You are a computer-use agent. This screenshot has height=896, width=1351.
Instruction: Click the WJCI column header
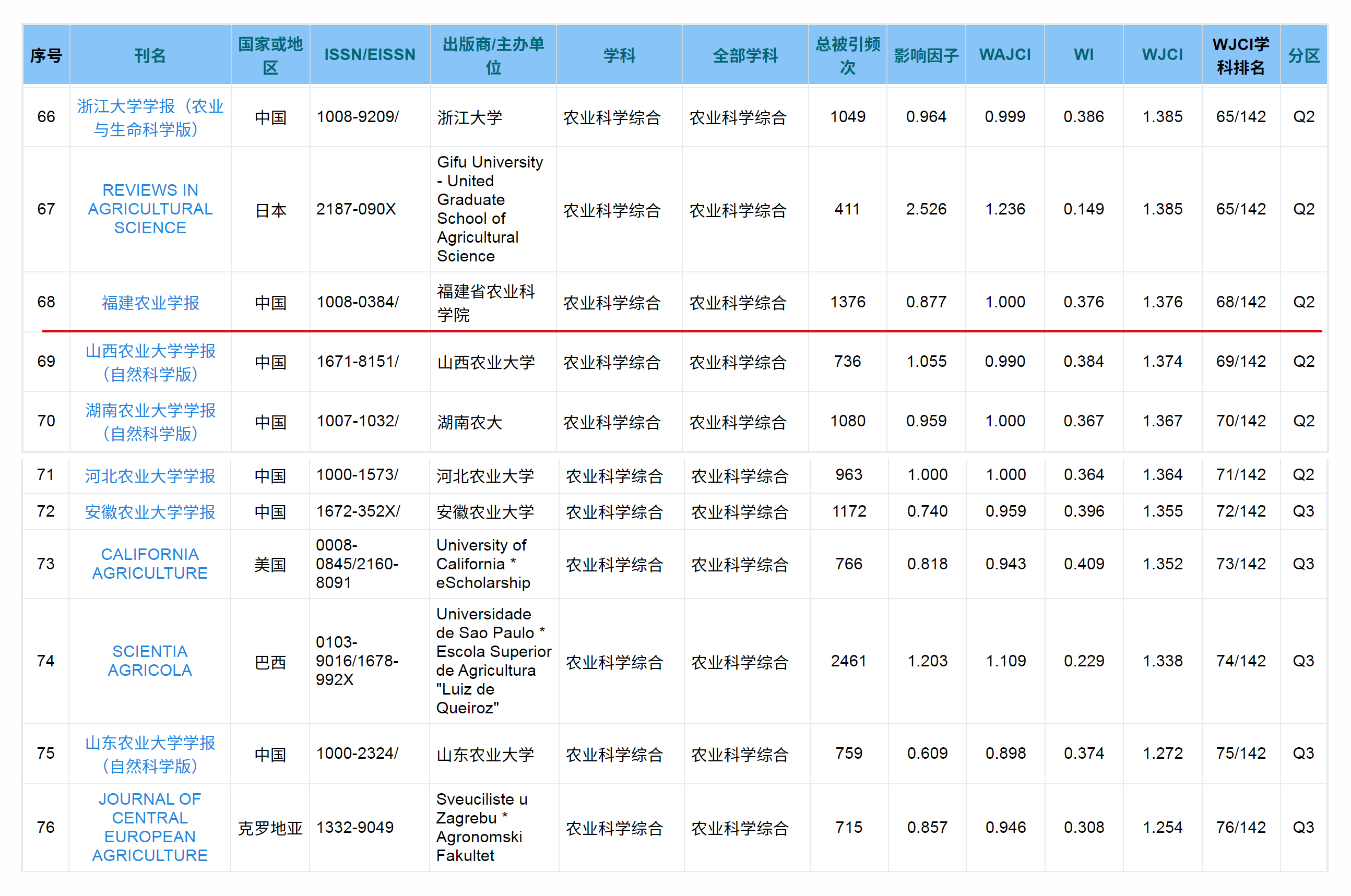click(x=1163, y=55)
